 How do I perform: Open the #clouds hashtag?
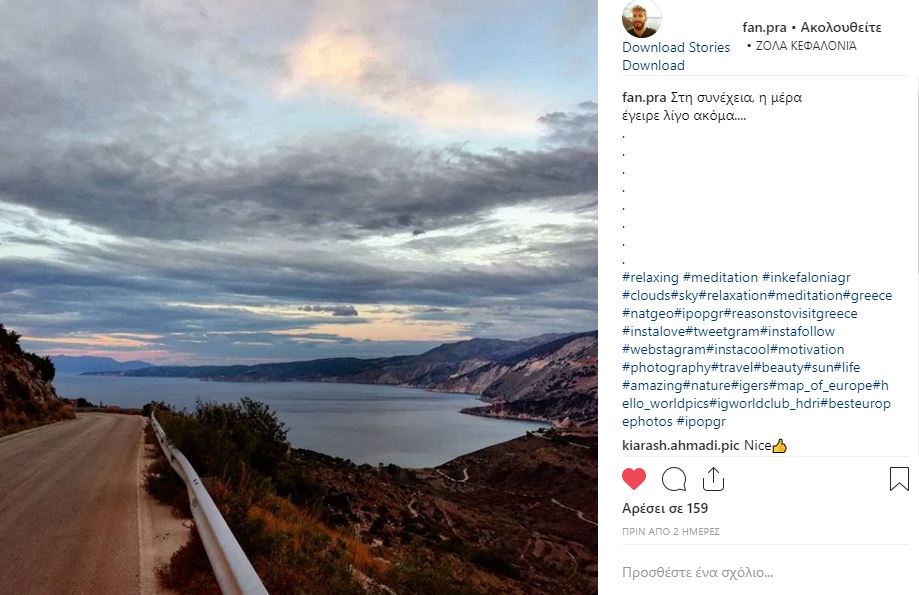pos(645,295)
